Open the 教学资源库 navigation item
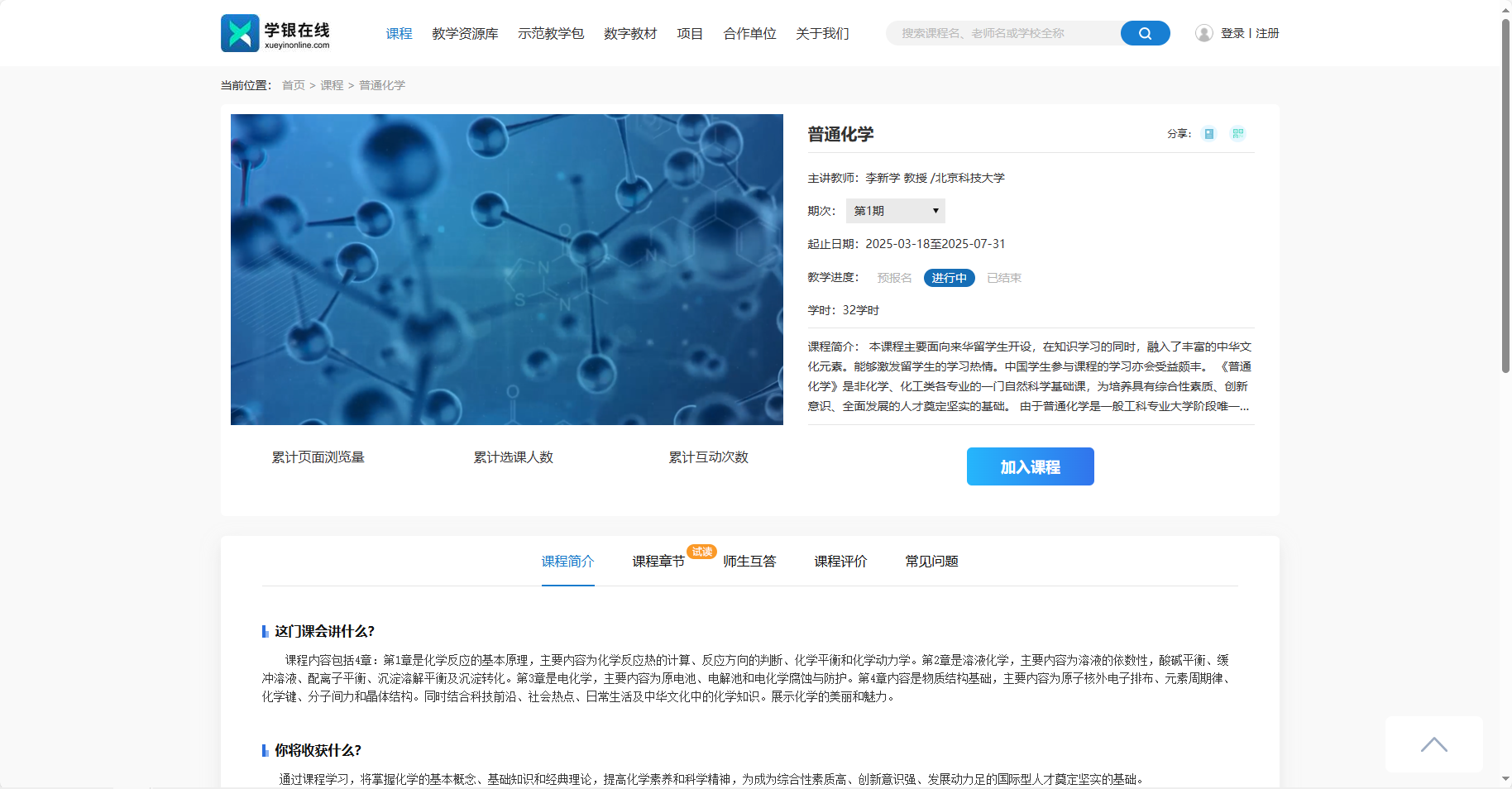The image size is (1512, 789). (x=465, y=34)
